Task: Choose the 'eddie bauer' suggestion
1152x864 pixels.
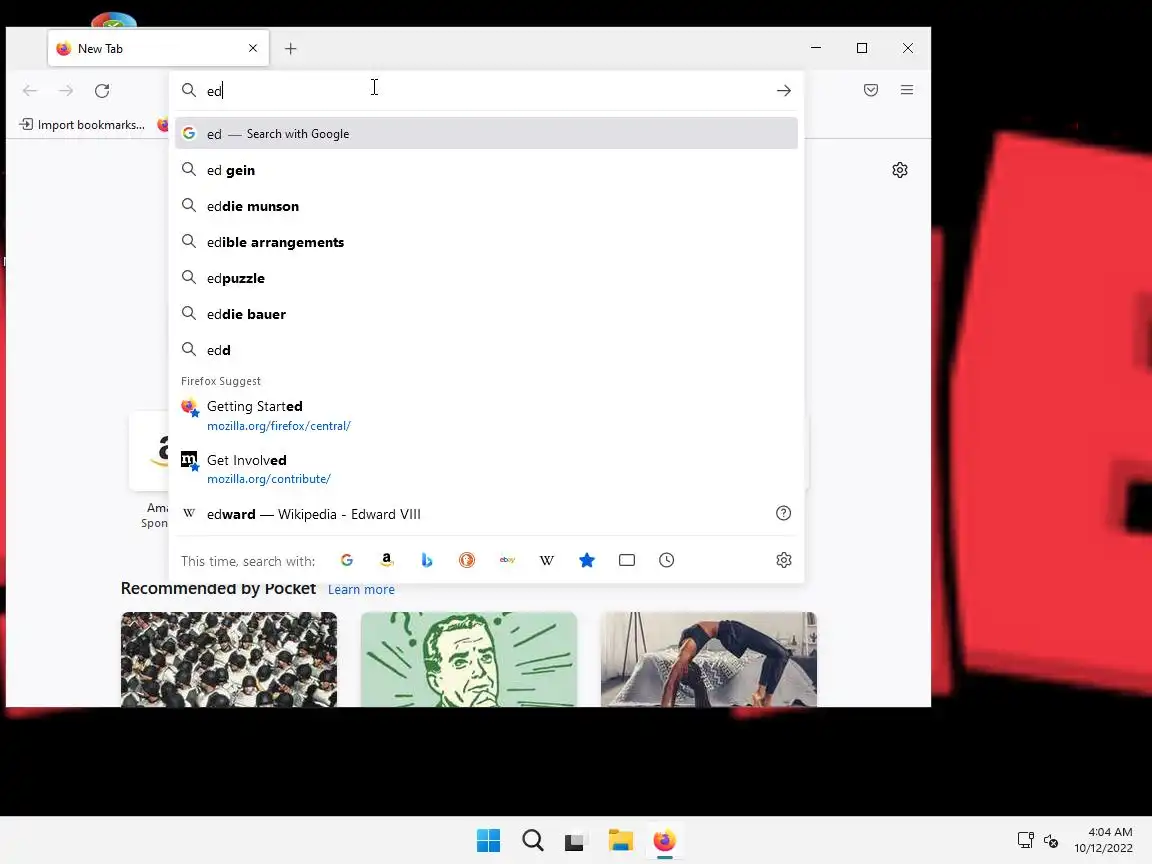Action: pyautogui.click(x=486, y=314)
